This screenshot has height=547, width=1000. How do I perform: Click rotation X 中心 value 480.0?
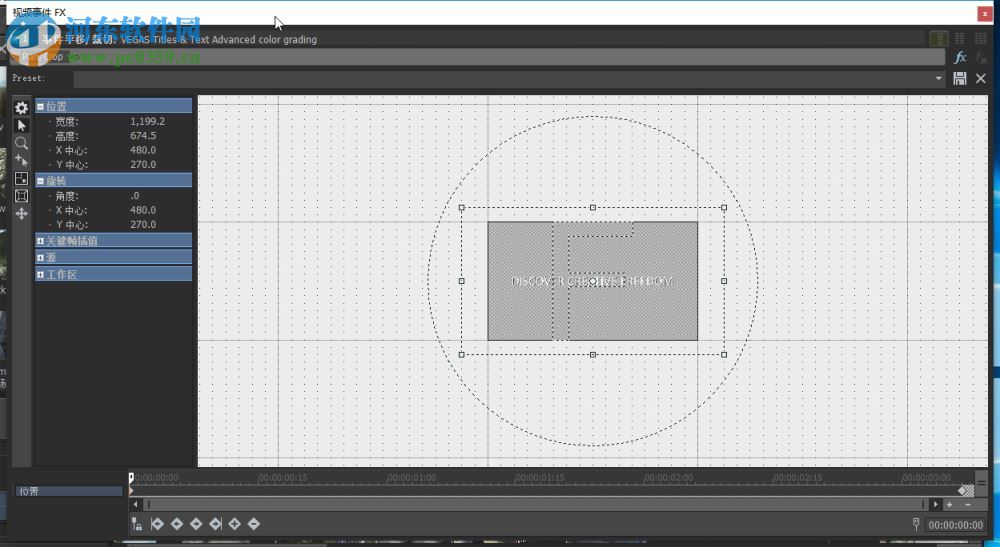tap(143, 210)
